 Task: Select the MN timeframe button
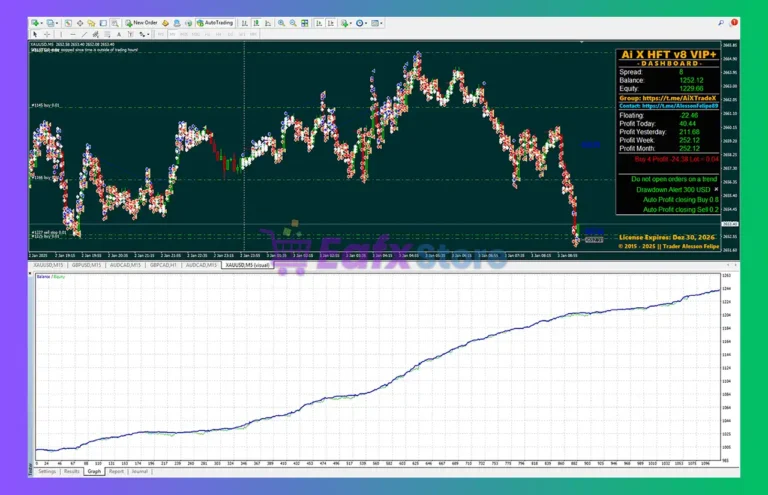coord(253,34)
